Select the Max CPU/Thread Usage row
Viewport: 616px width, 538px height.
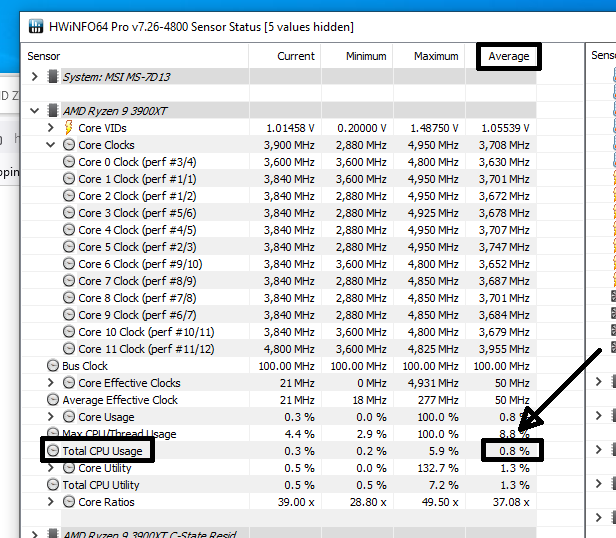click(x=279, y=434)
